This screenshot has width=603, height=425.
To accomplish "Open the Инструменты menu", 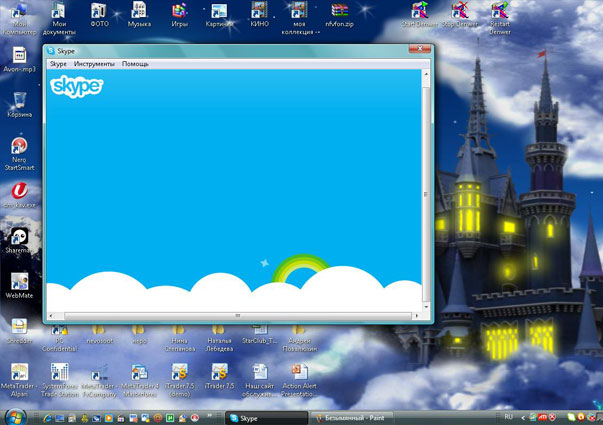I will tap(94, 64).
